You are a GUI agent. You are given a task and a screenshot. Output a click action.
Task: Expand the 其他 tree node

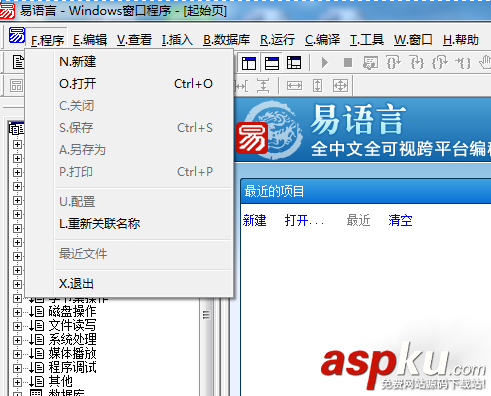17,382
